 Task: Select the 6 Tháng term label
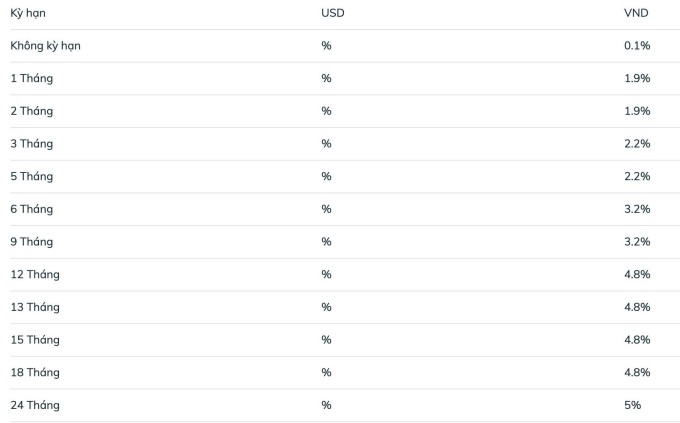[32, 209]
